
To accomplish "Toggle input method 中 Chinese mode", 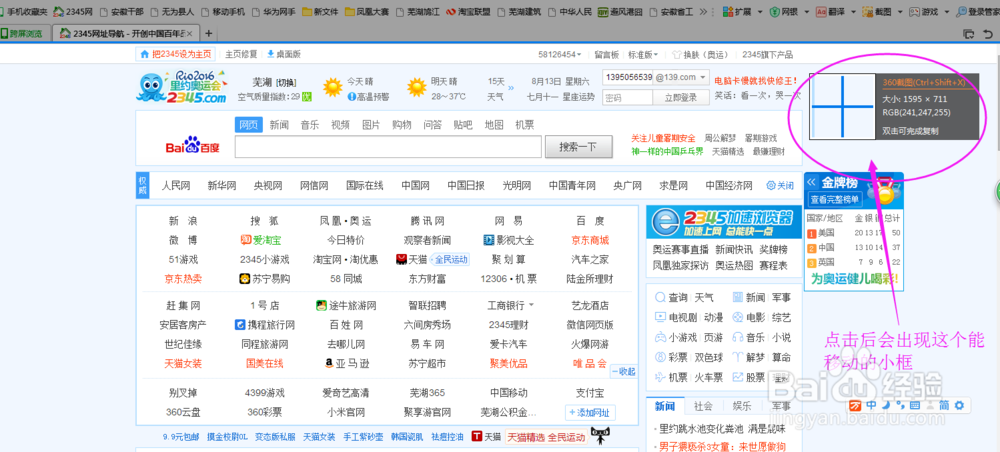I will click(871, 405).
